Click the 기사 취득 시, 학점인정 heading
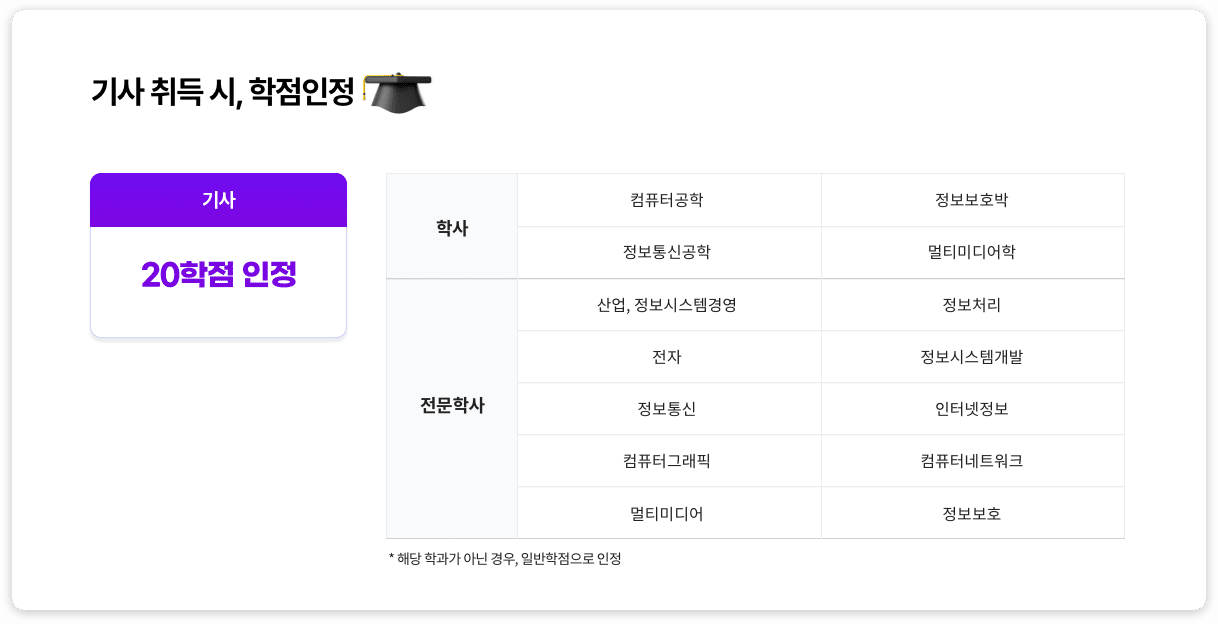This screenshot has height=624, width=1218. click(x=223, y=93)
